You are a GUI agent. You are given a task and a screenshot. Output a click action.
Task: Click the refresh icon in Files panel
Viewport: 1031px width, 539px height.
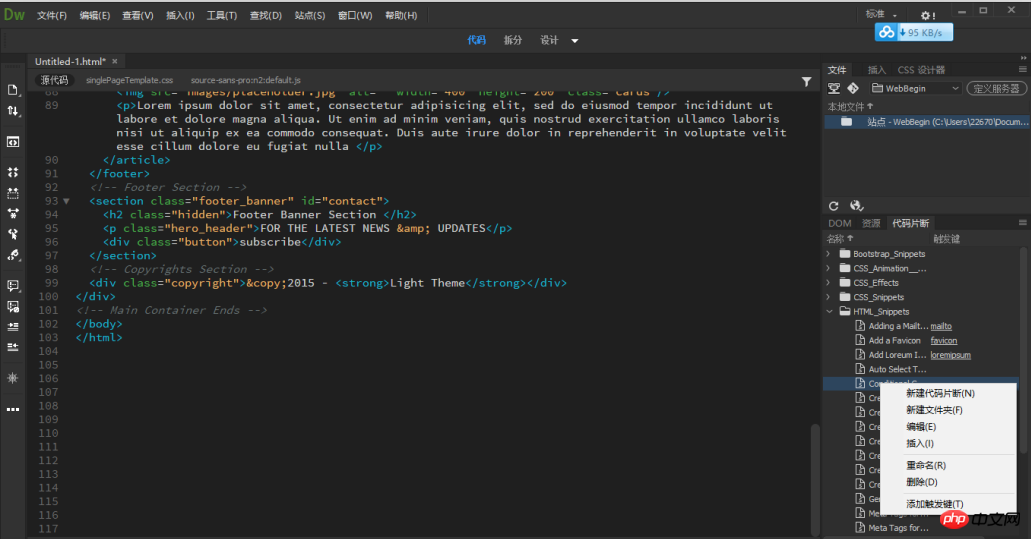pos(834,206)
